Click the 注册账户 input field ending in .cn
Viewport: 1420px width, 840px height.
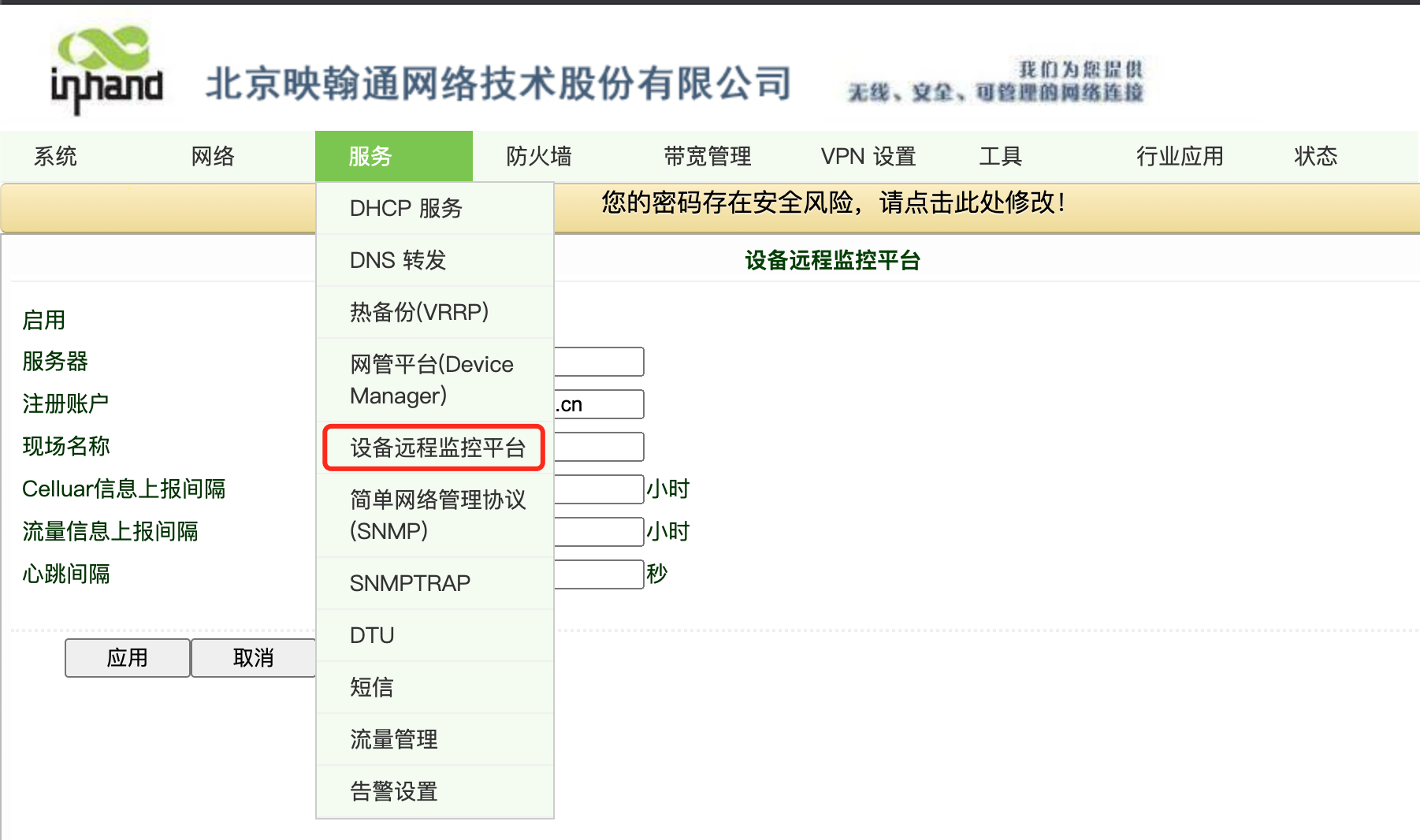(599, 404)
